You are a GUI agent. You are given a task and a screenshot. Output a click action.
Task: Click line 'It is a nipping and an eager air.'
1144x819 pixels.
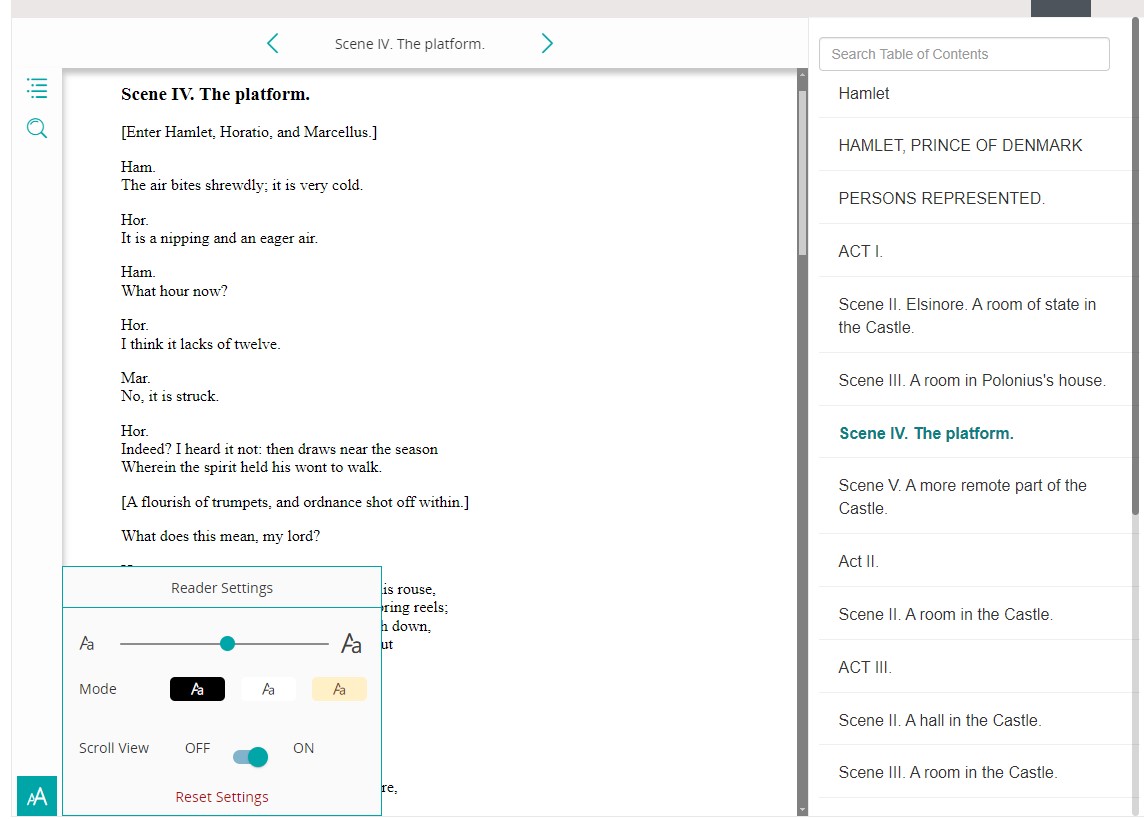pos(219,238)
